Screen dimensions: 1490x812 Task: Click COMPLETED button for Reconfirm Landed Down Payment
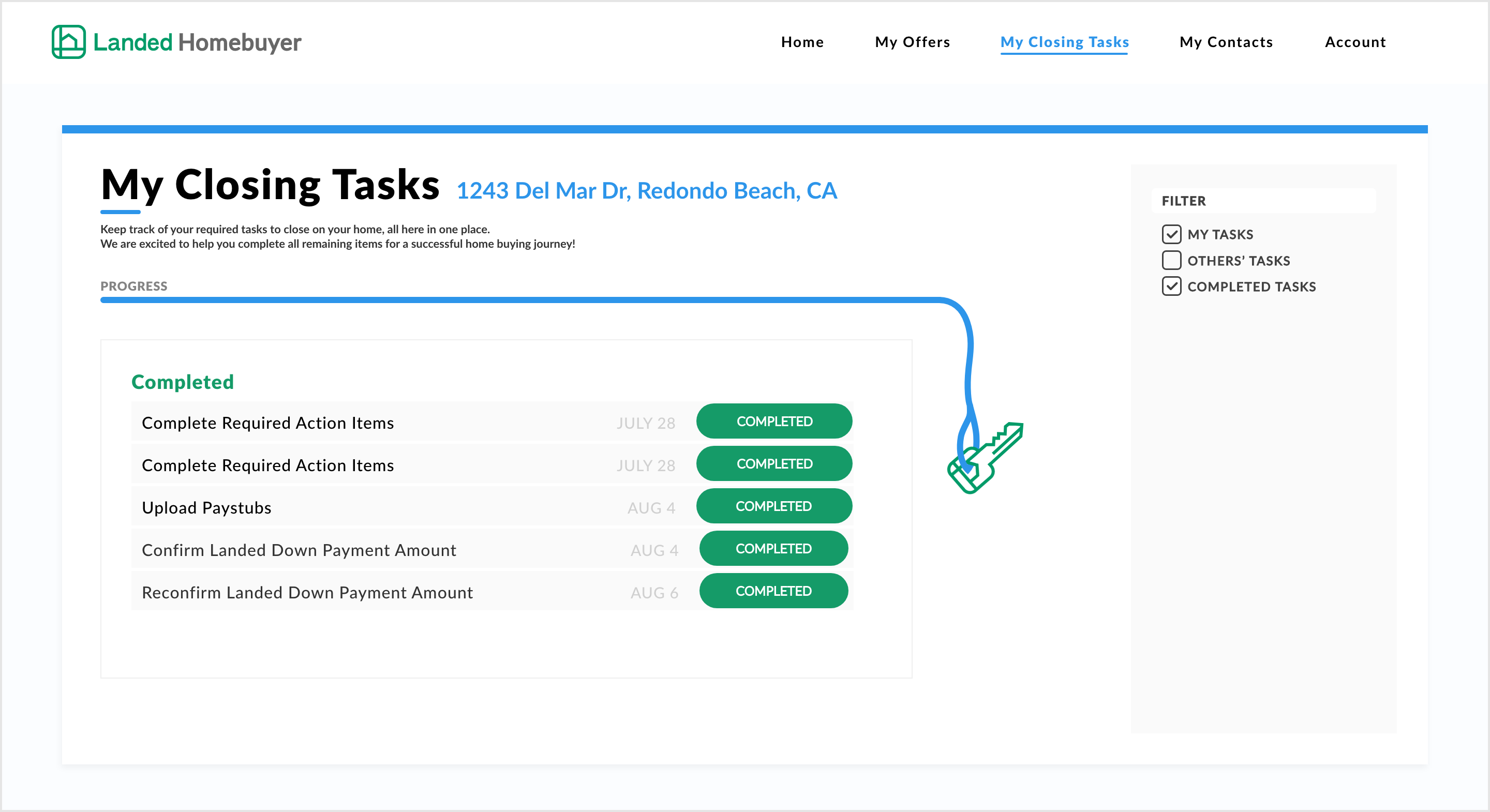[773, 591]
